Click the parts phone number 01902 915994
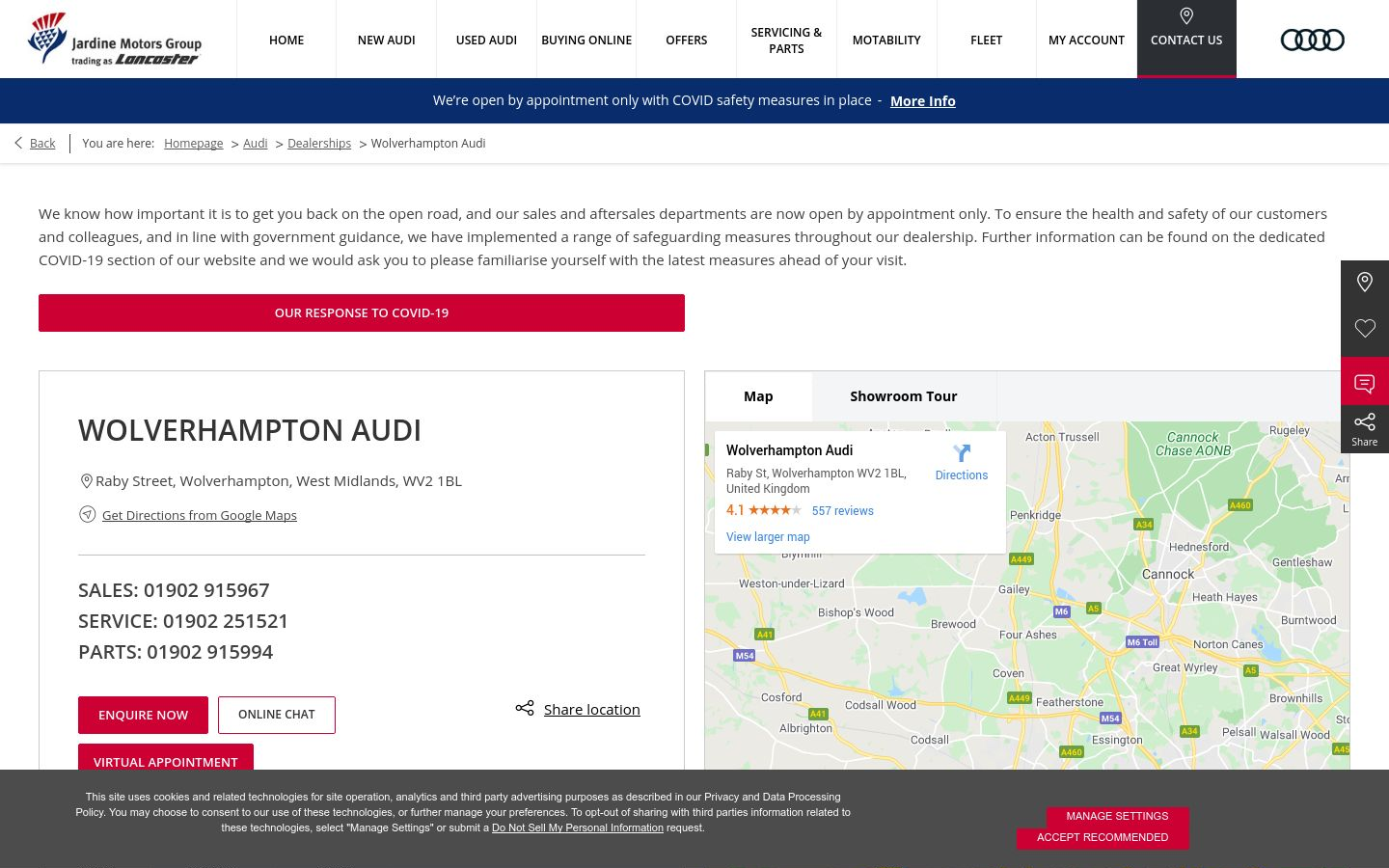 point(209,652)
